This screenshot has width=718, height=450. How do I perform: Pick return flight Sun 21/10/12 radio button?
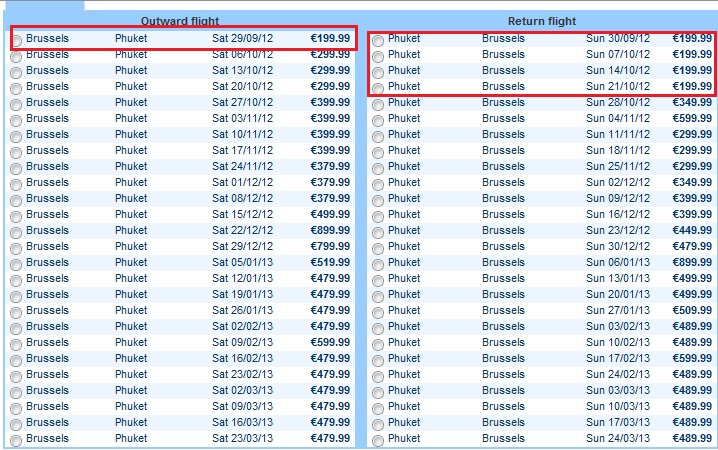point(378,89)
